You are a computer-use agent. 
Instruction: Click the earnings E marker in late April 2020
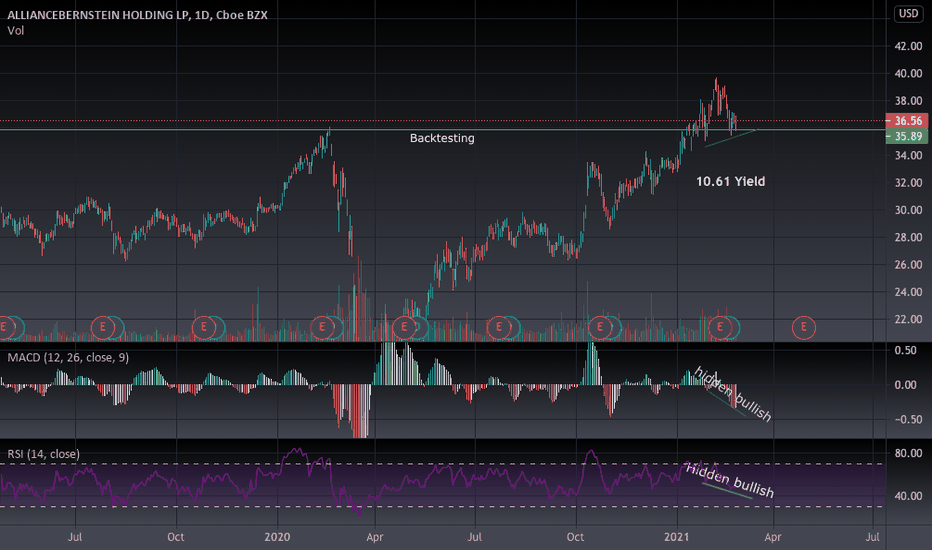tap(404, 328)
